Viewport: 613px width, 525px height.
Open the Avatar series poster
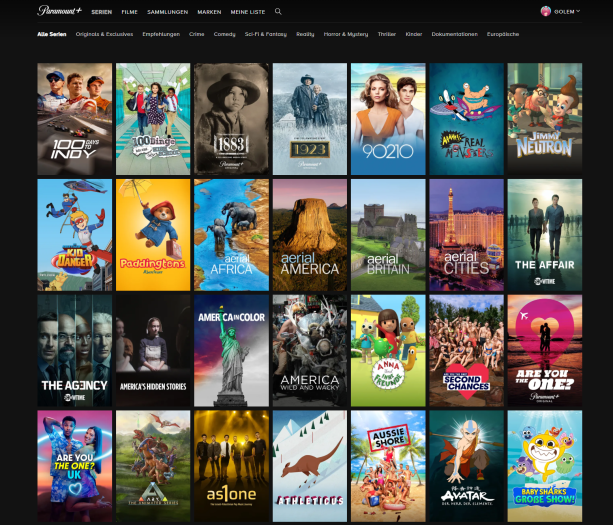[466, 466]
